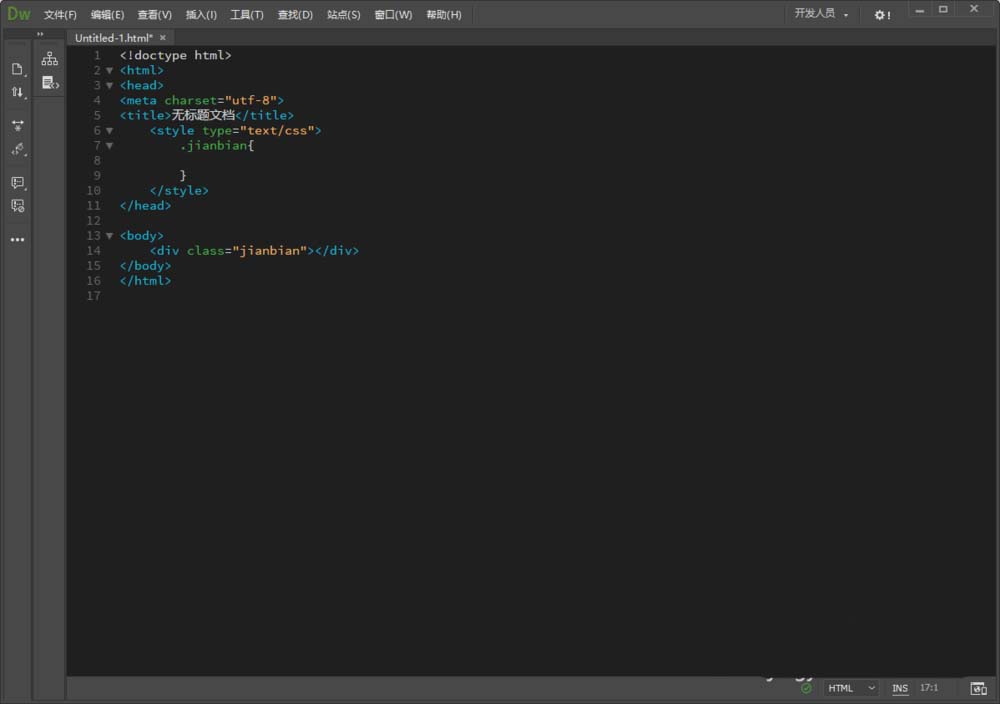Open the 文件(F) menu

pyautogui.click(x=60, y=15)
